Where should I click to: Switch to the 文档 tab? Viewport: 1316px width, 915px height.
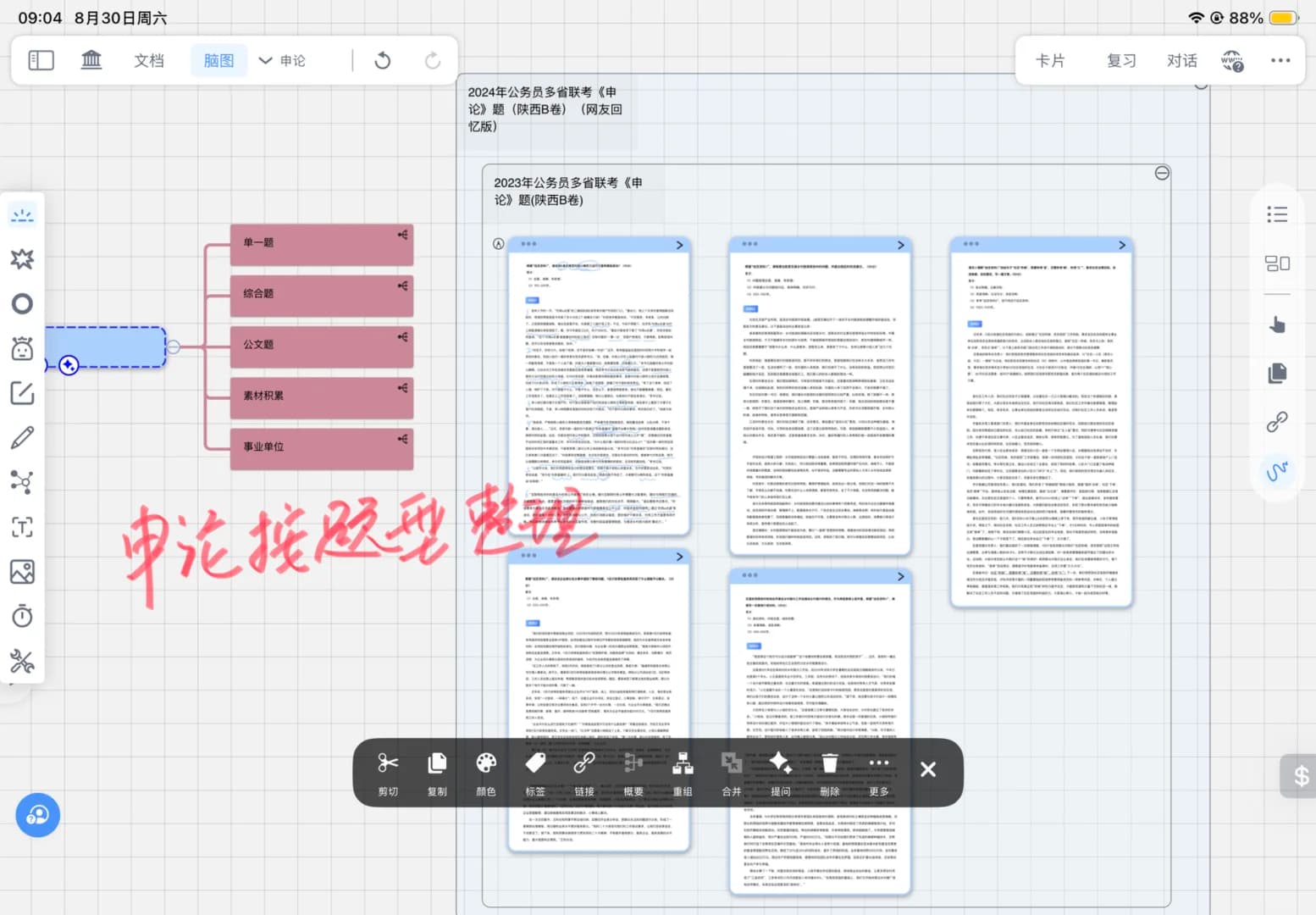click(149, 60)
